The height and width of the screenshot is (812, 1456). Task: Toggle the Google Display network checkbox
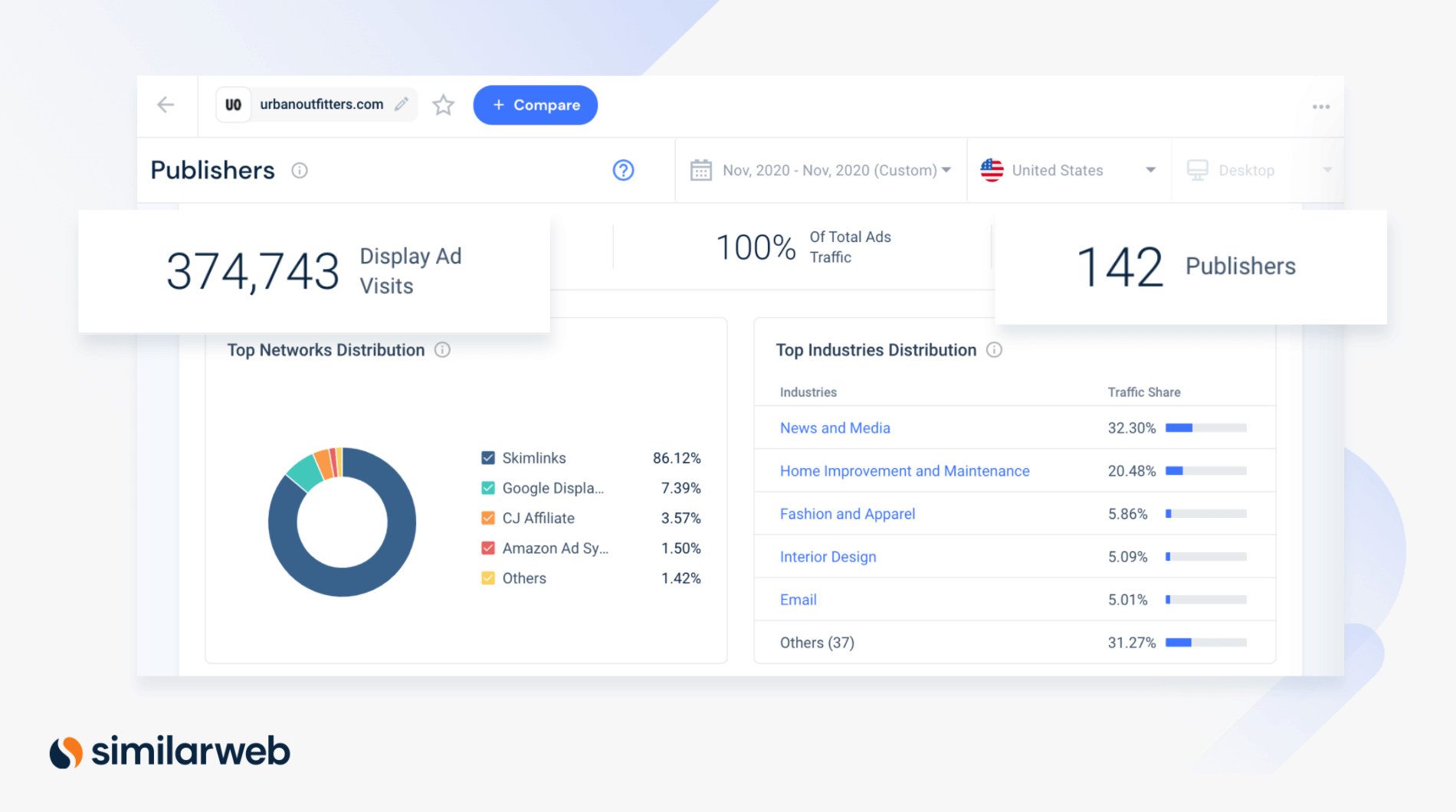488,488
